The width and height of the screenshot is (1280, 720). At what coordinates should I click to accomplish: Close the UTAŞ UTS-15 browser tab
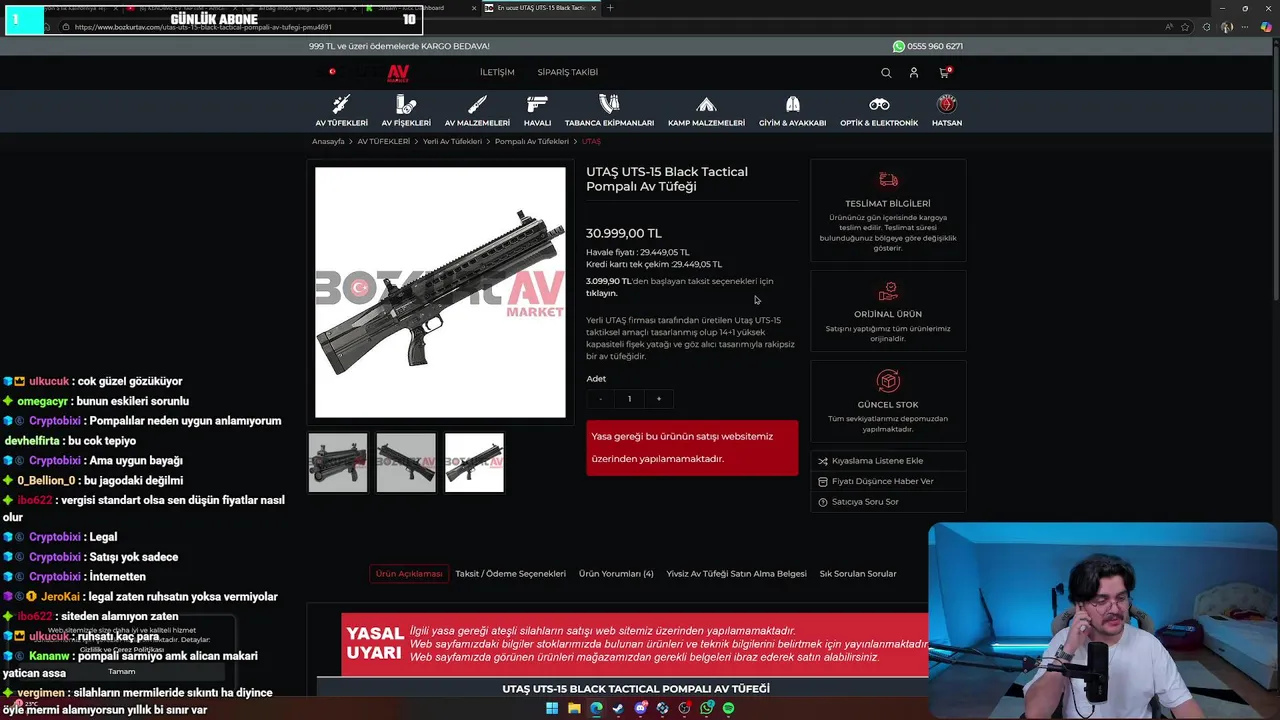594,8
